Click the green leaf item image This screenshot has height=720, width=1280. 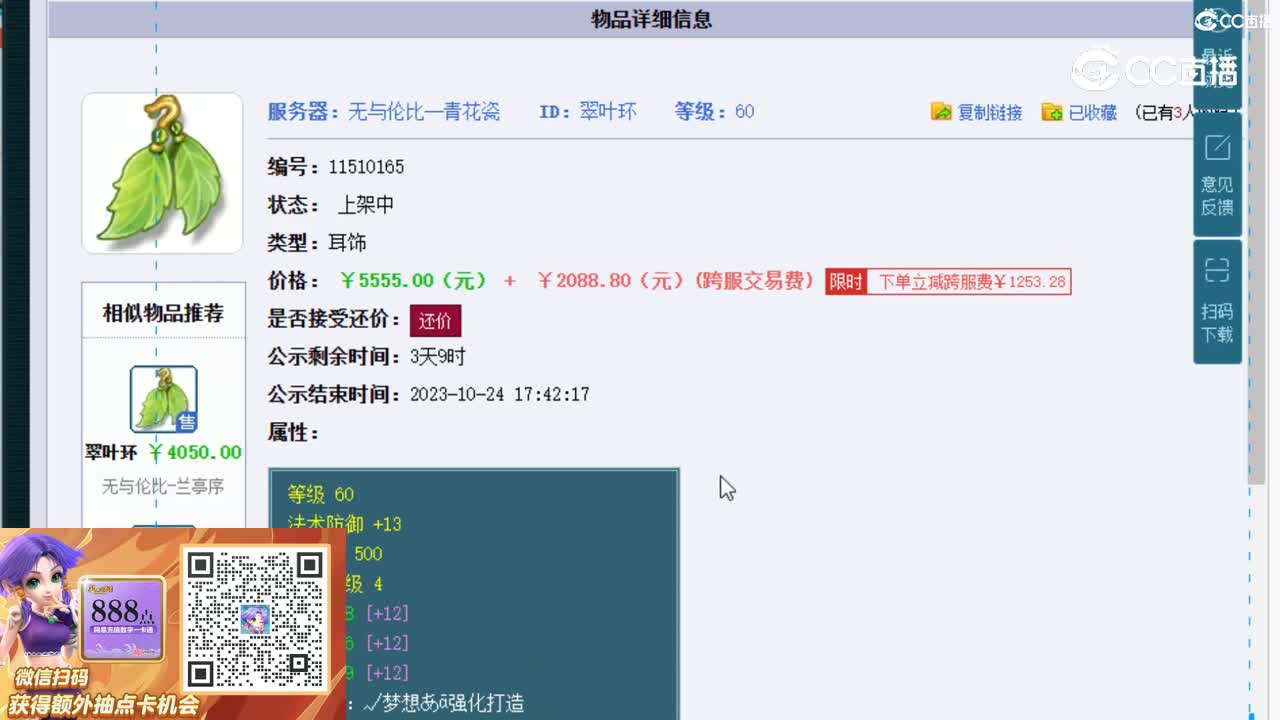162,172
